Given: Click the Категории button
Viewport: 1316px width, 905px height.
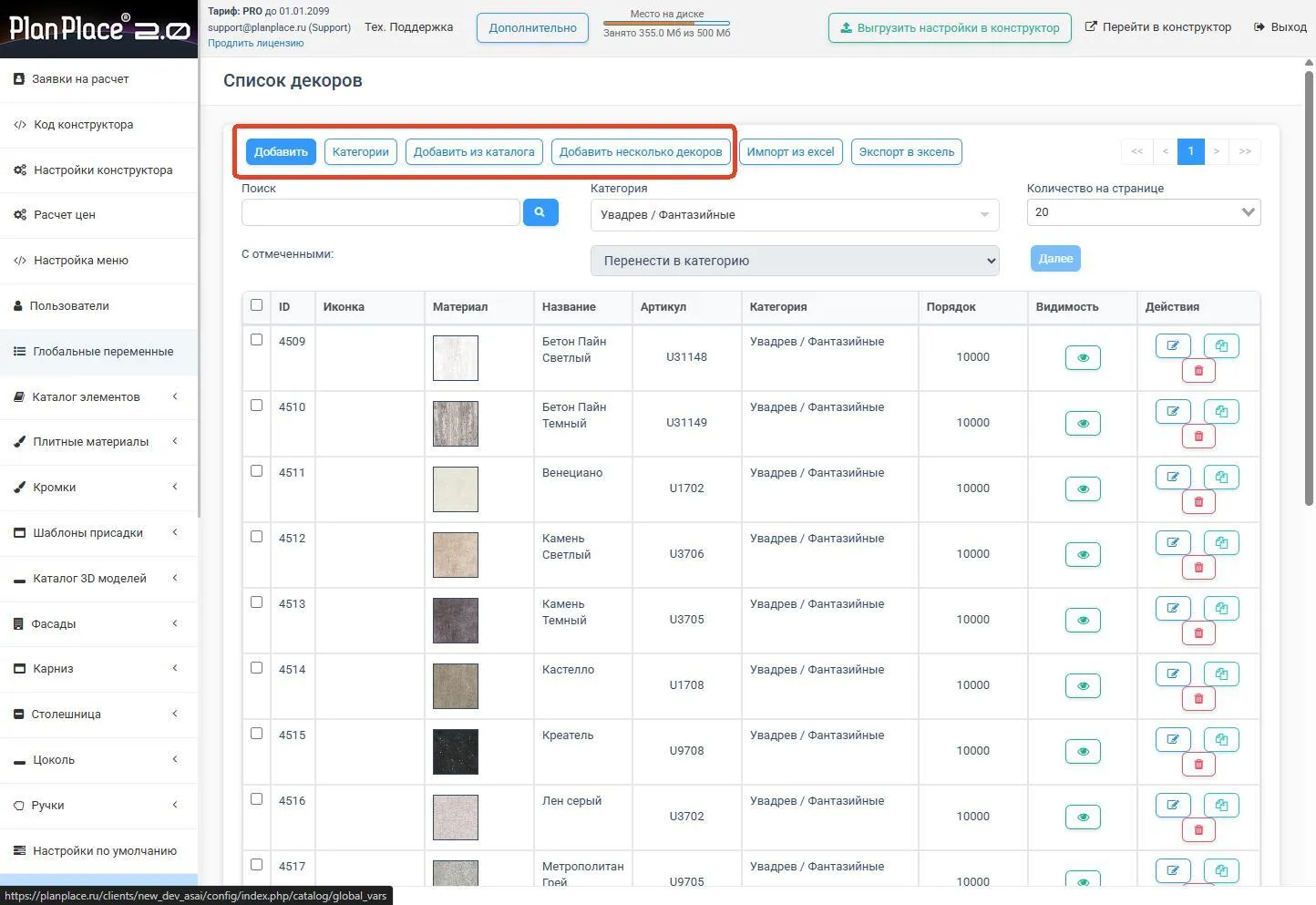Looking at the screenshot, I should point(361,152).
